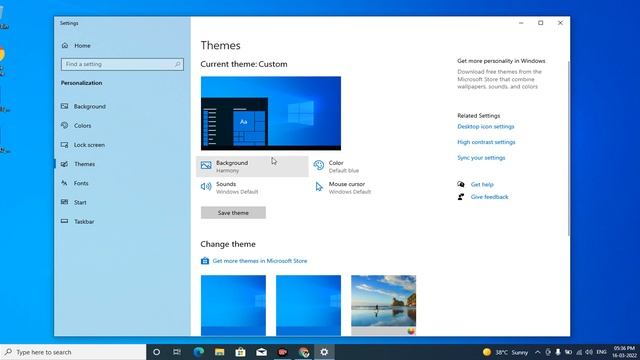The width and height of the screenshot is (640, 360).
Task: Open Desktop icon settings link
Action: point(486,127)
